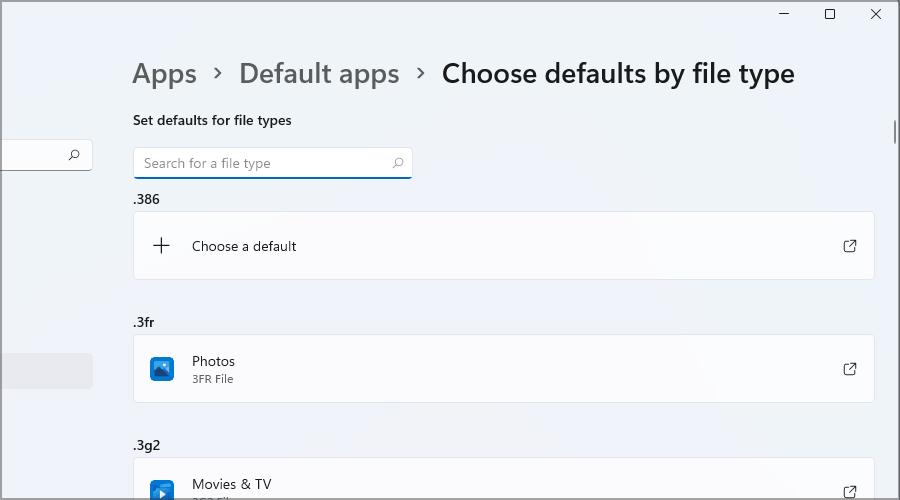Select "Choose a default" for .386 files
Image resolution: width=900 pixels, height=500 pixels.
244,246
